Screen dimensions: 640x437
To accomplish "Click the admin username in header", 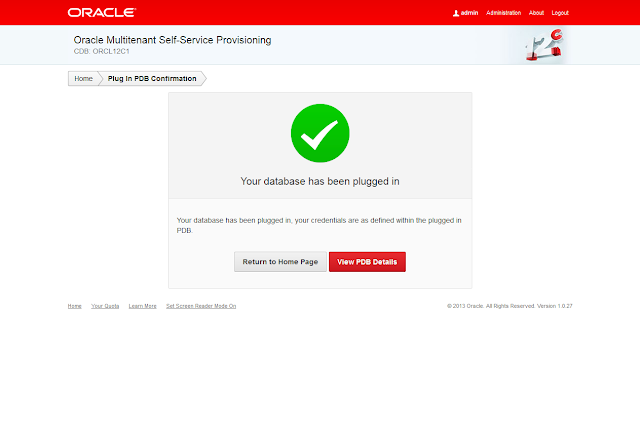I will (469, 13).
